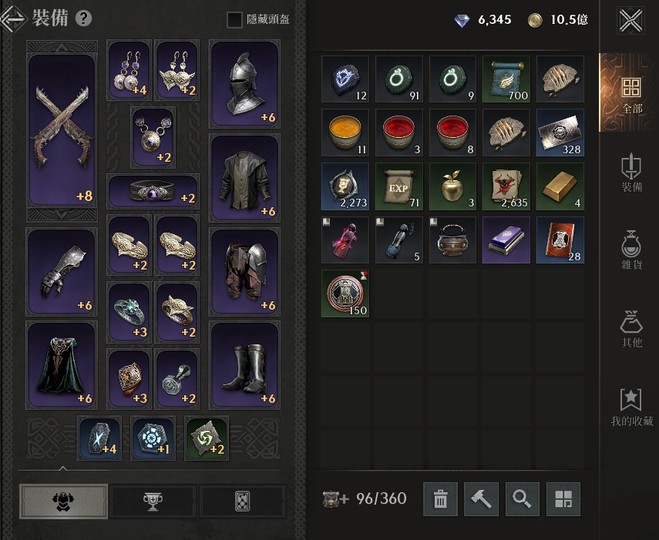The image size is (659, 540).
Task: Click the magnifying glass search icon
Action: point(522,499)
